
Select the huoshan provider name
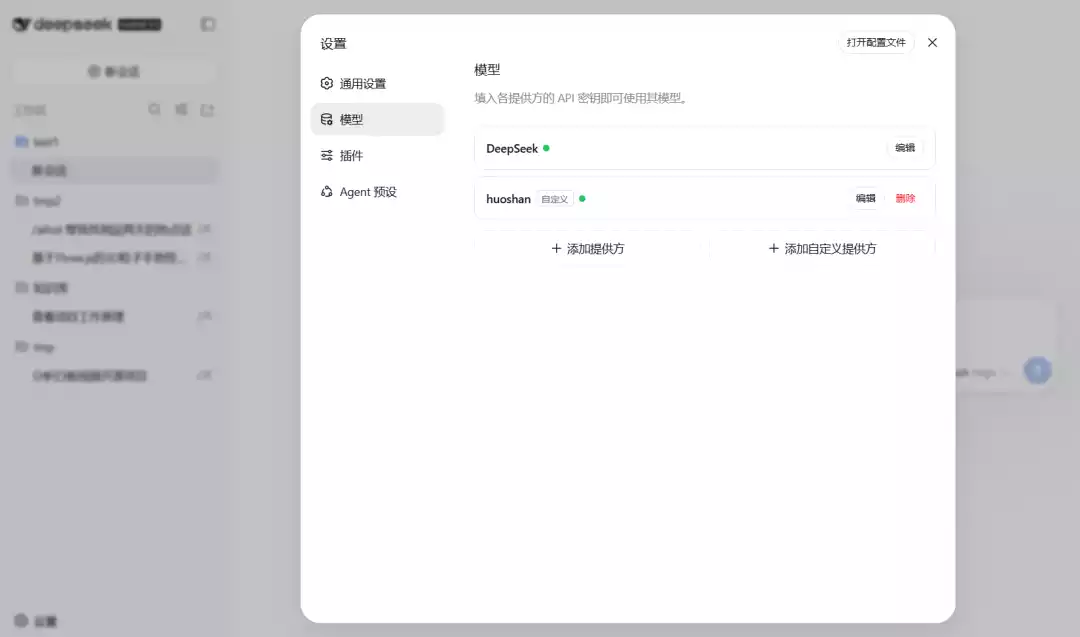point(508,198)
